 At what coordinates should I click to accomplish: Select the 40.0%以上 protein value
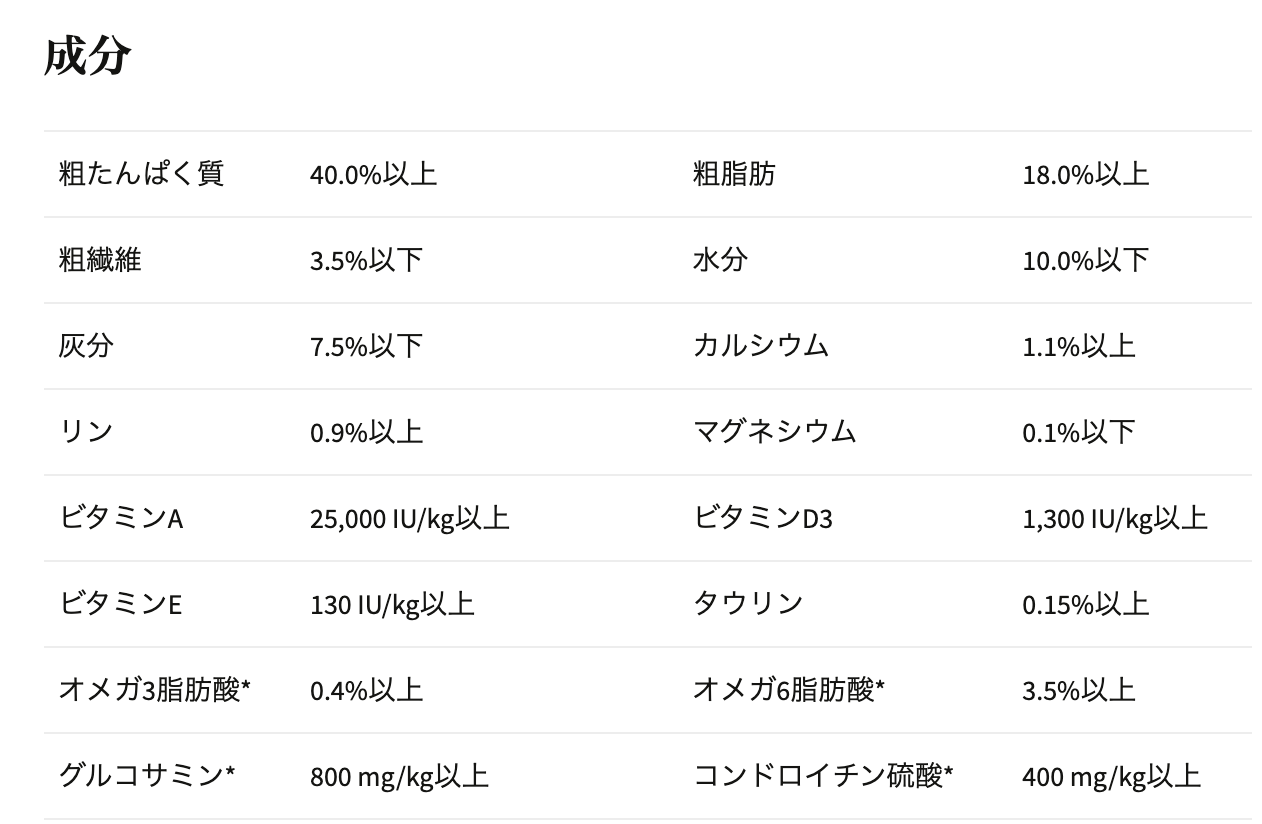click(373, 175)
